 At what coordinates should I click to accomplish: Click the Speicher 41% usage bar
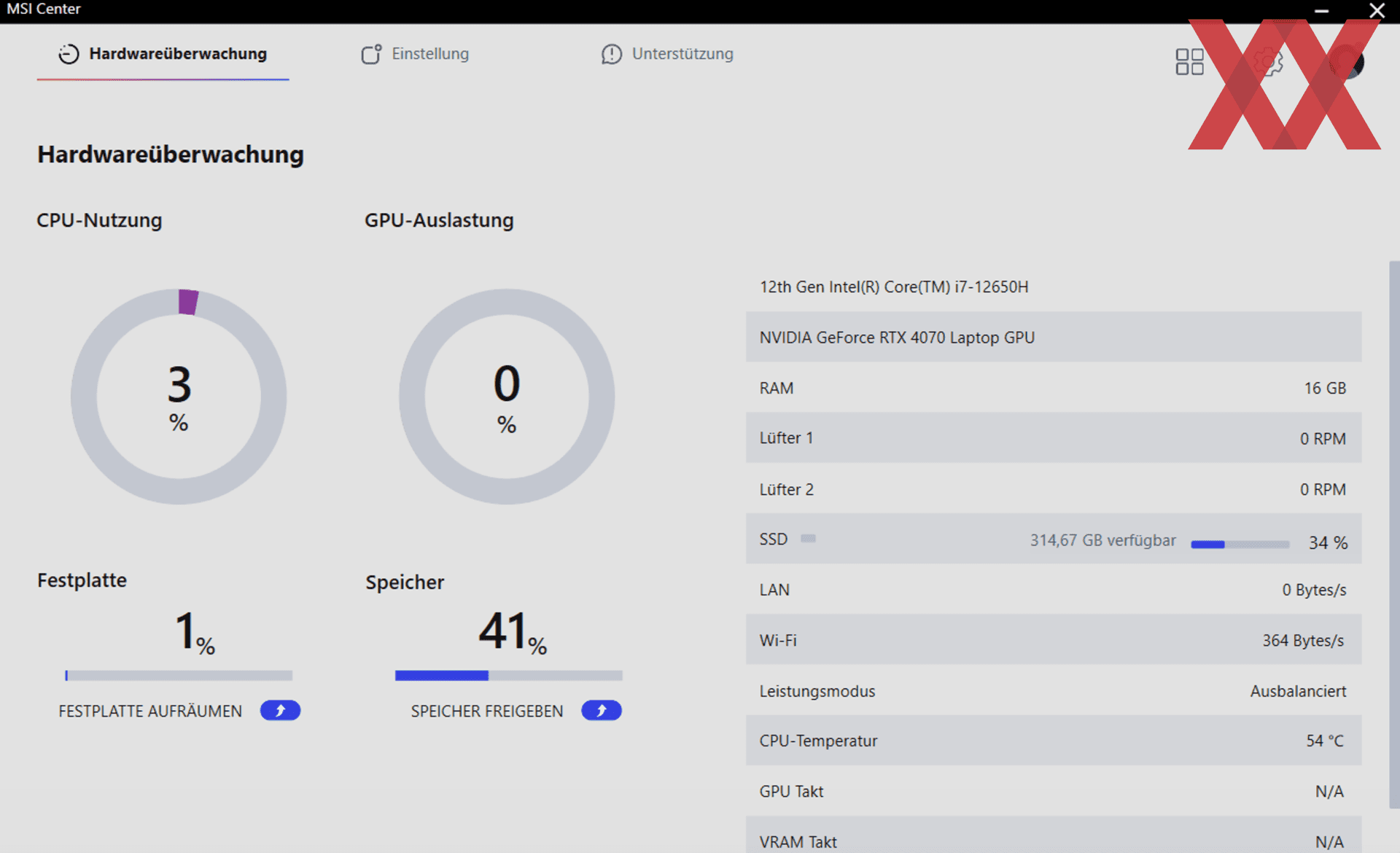pyautogui.click(x=508, y=676)
